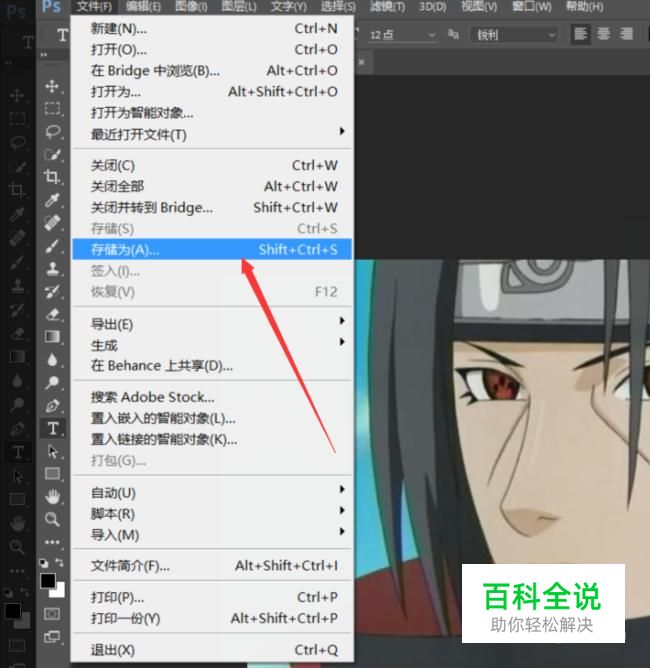
Task: Open the anti-aliasing dropdown showing 锐利
Action: 514,35
